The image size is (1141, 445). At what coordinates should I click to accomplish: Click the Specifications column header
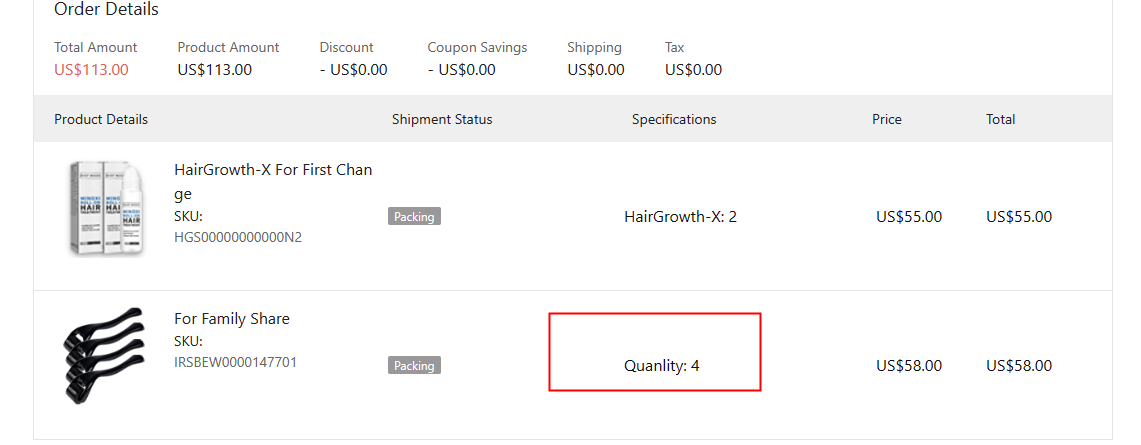pyautogui.click(x=674, y=119)
